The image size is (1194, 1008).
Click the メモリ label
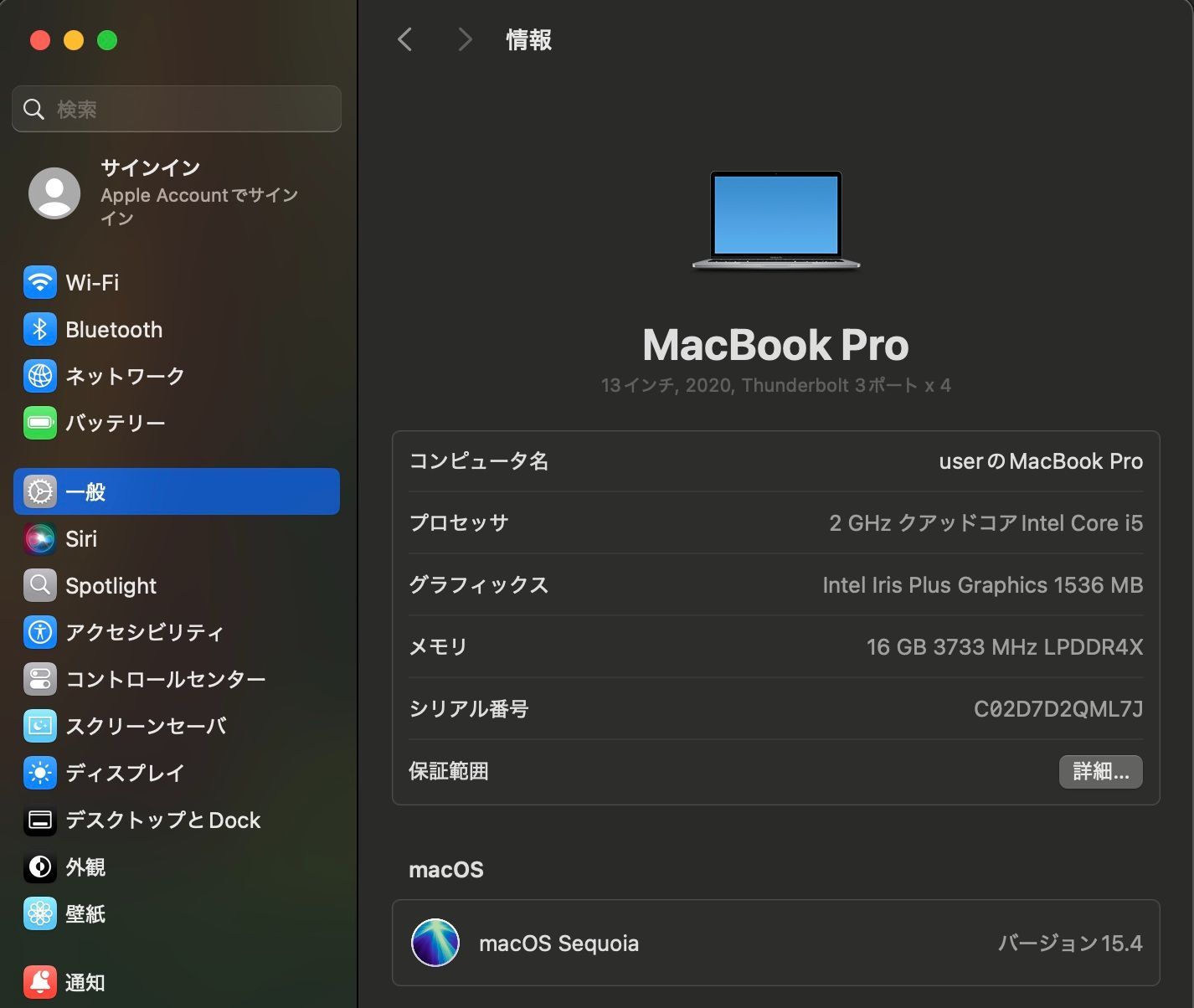[438, 647]
